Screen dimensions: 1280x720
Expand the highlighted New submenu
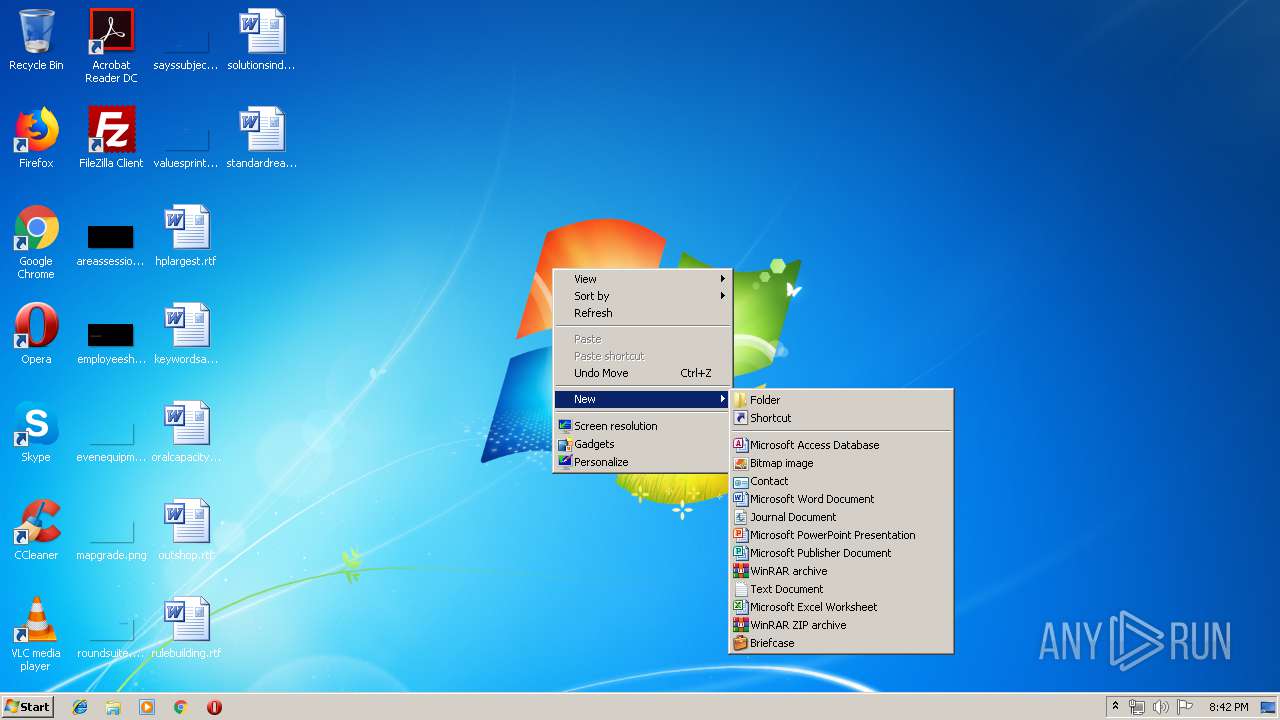coord(642,399)
